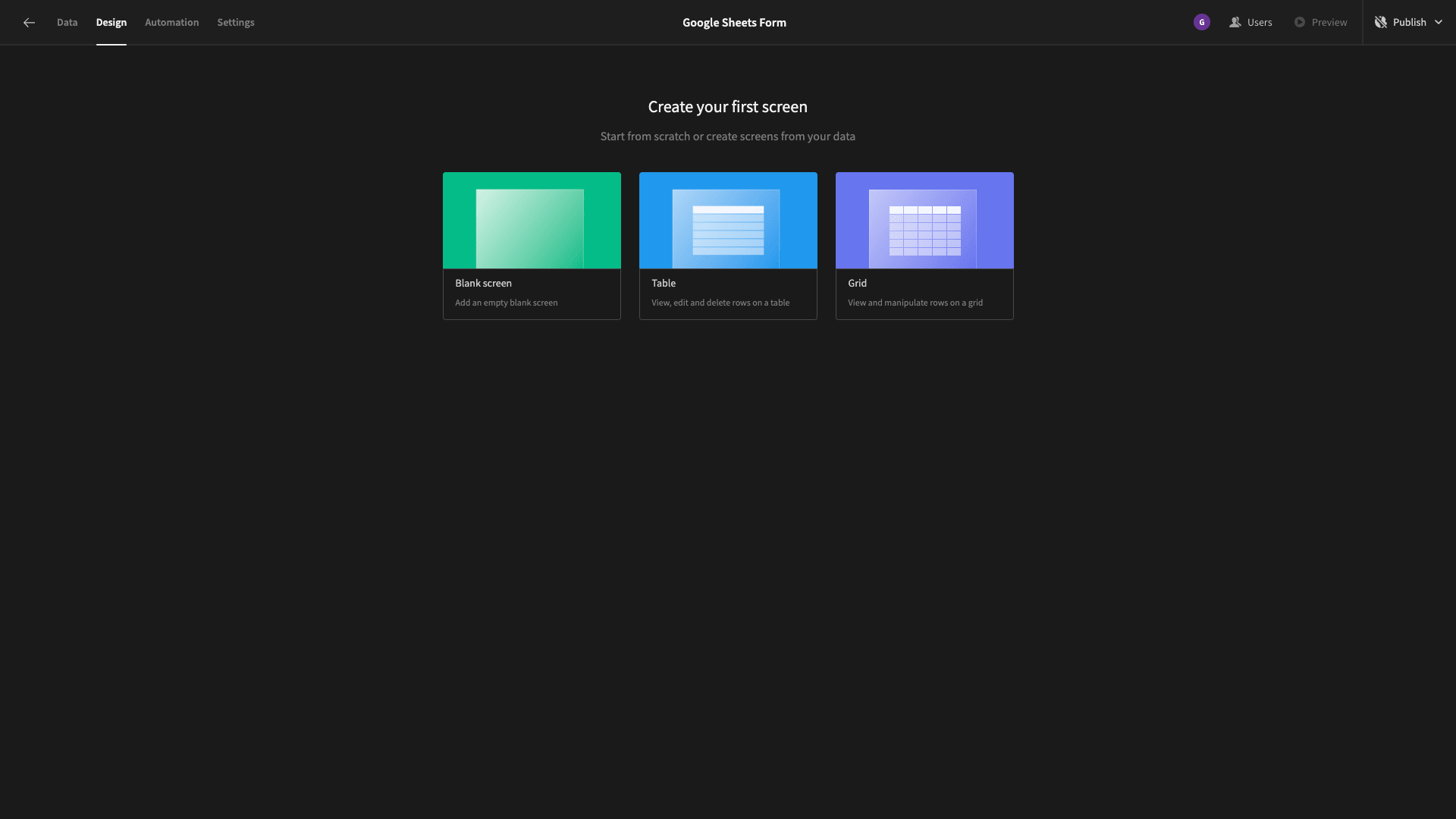
Task: Expand the Publish dropdown chevron
Action: coord(1439,22)
